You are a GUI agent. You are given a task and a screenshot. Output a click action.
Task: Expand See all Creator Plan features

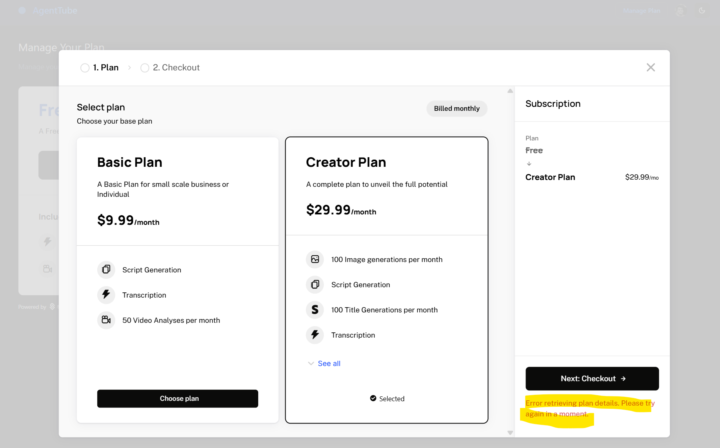(x=324, y=363)
